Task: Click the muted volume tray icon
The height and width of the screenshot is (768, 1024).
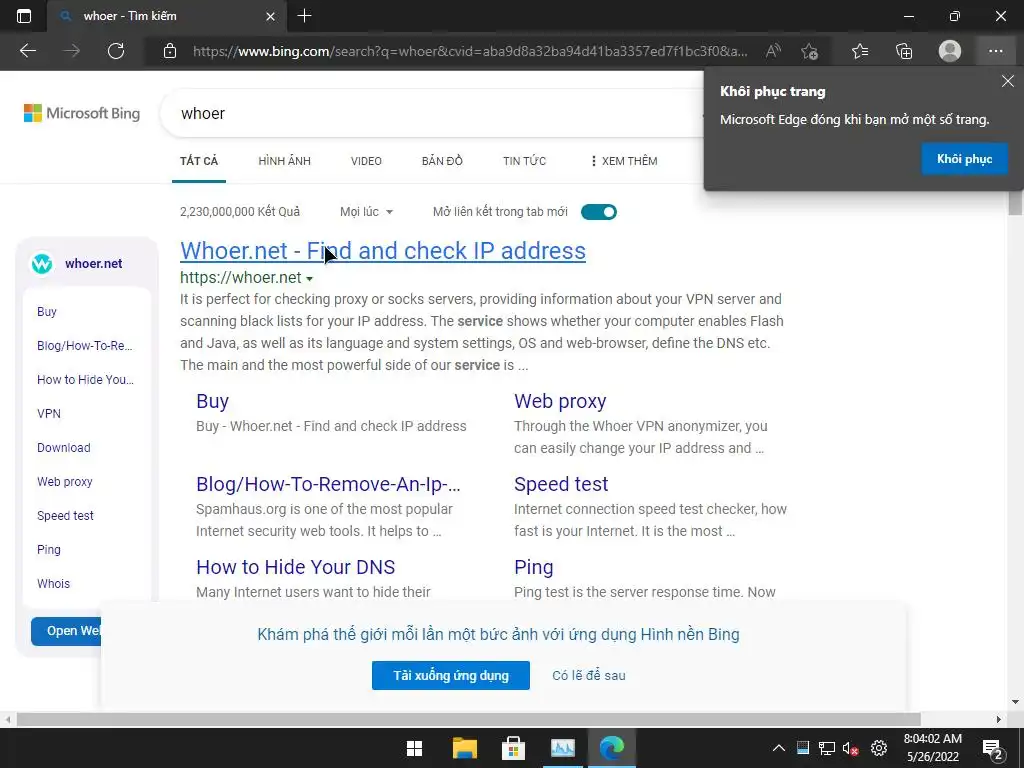Action: [850, 748]
